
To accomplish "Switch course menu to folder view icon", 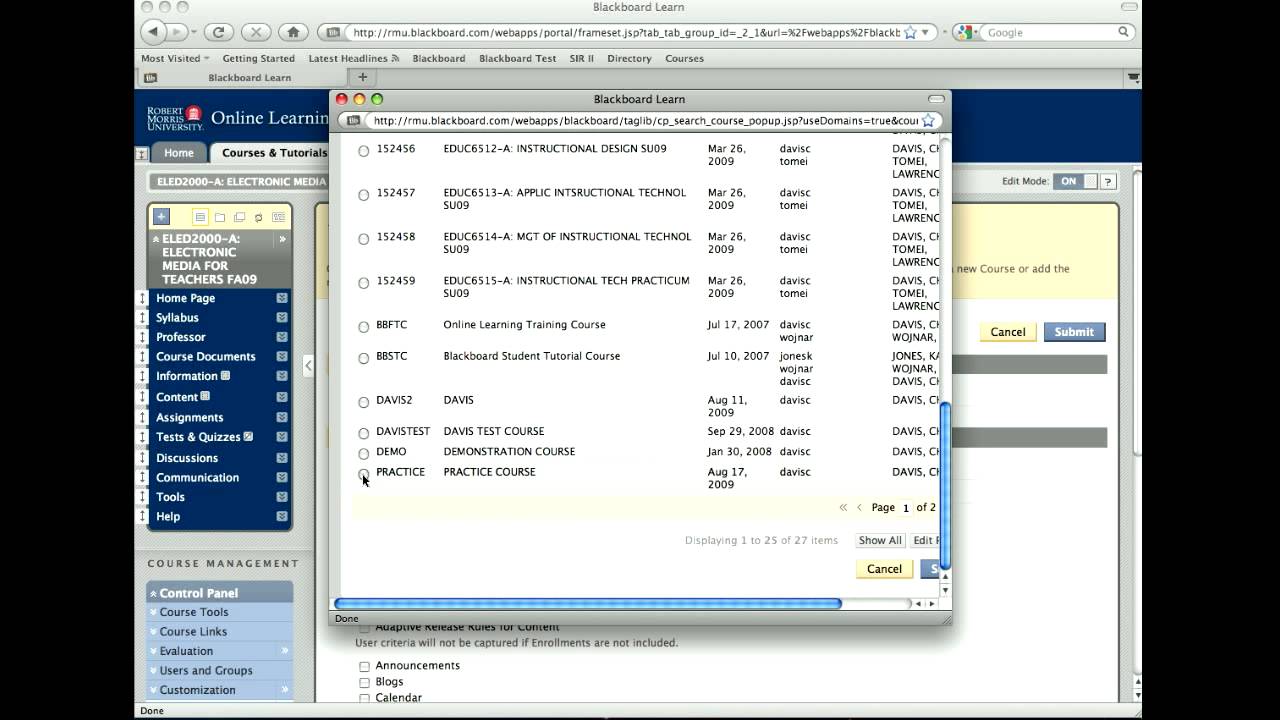I will 219,217.
